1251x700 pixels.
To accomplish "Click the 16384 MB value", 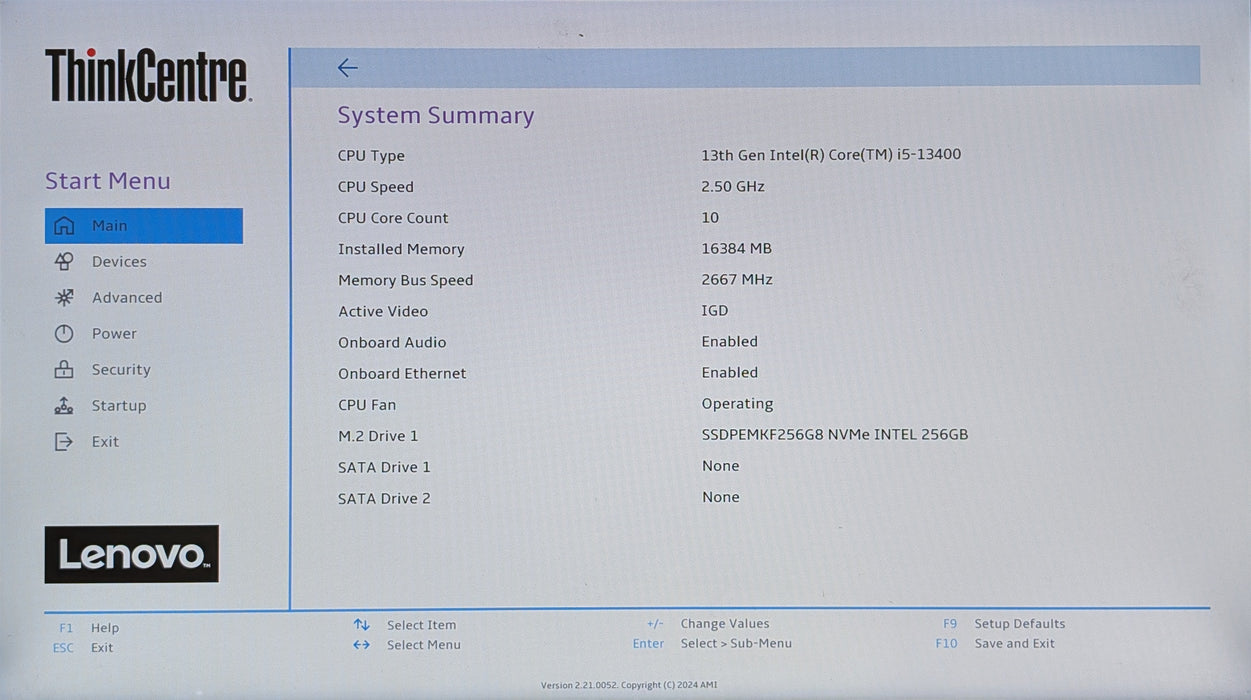I will tap(737, 249).
